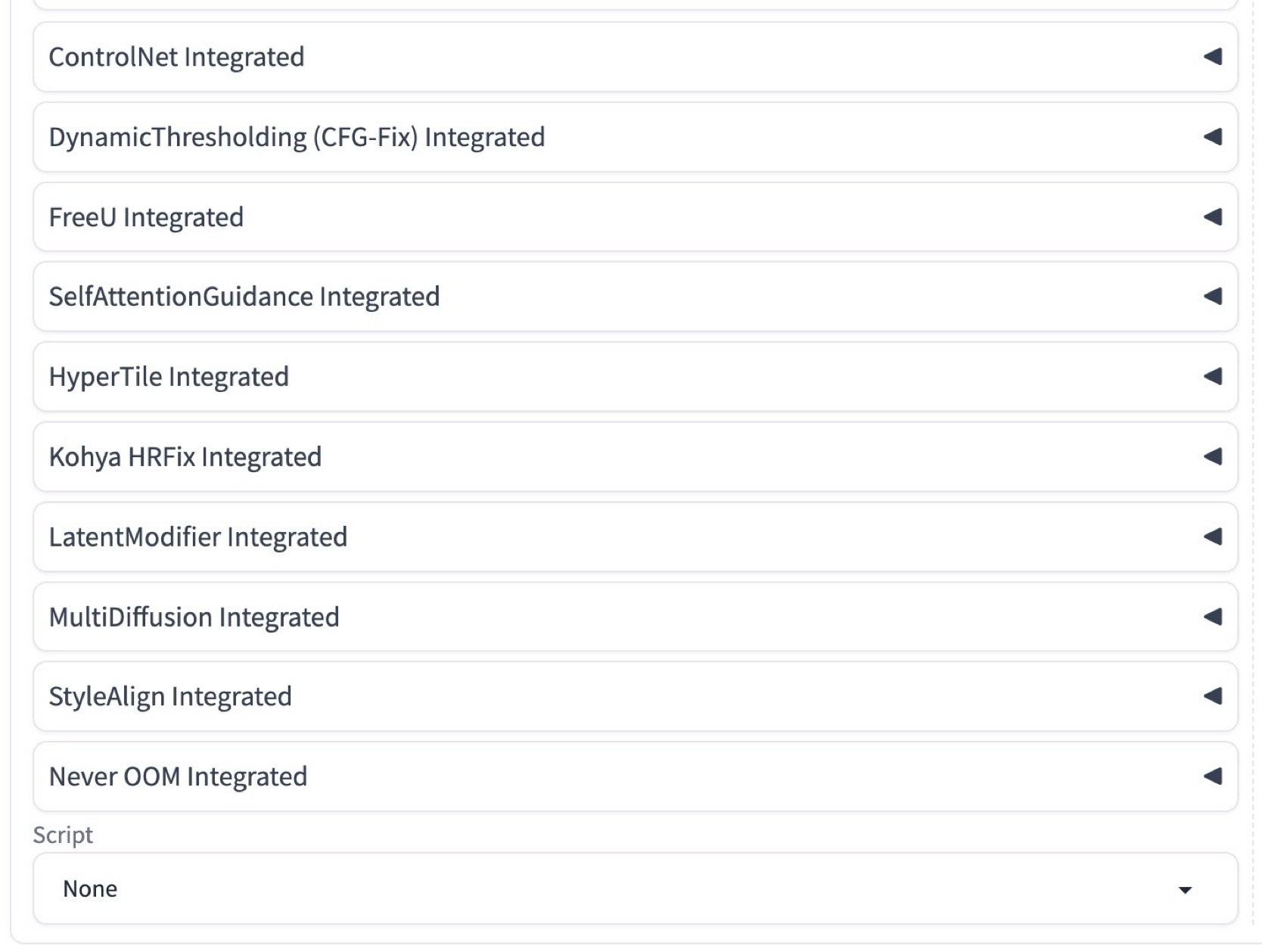Click the Script dropdown caret arrow
The height and width of the screenshot is (952, 1262).
click(1185, 890)
